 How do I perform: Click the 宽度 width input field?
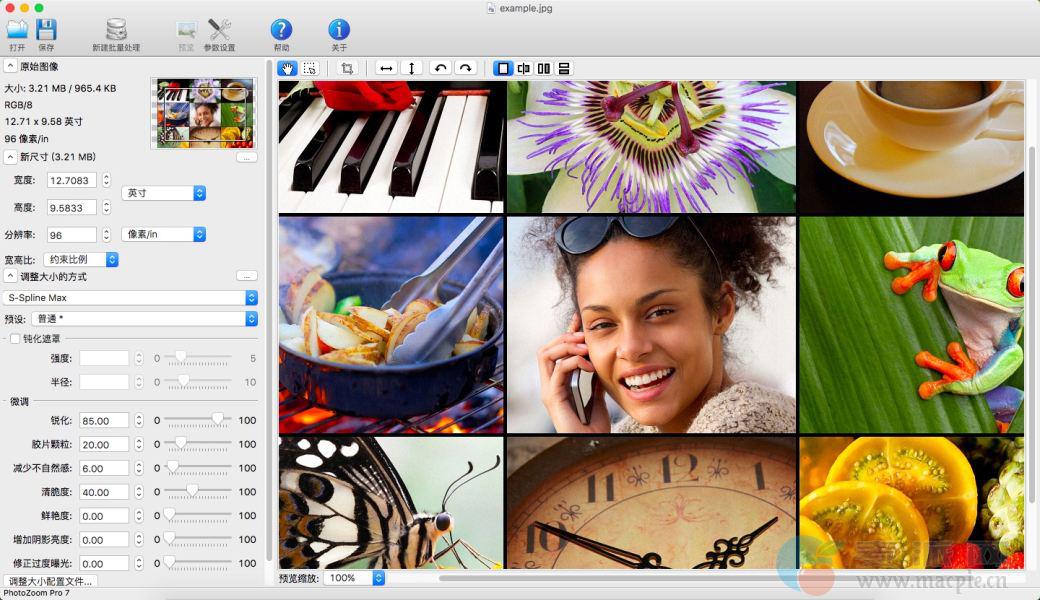[x=73, y=181]
